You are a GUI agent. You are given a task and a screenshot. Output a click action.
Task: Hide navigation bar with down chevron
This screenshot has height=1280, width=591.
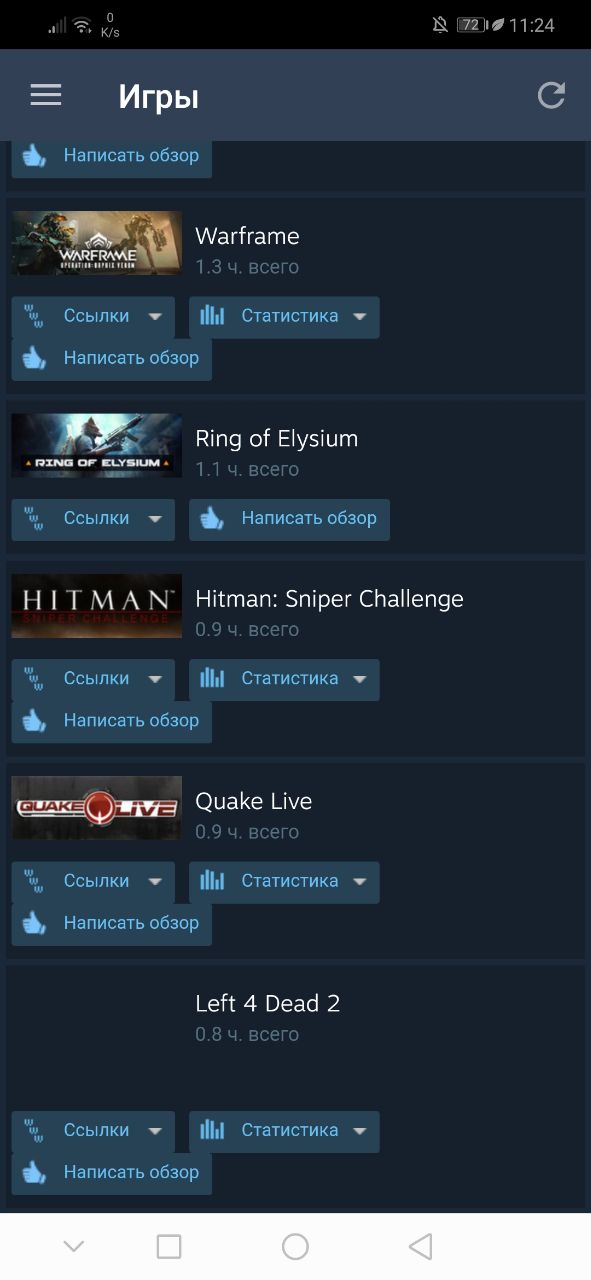click(73, 1246)
